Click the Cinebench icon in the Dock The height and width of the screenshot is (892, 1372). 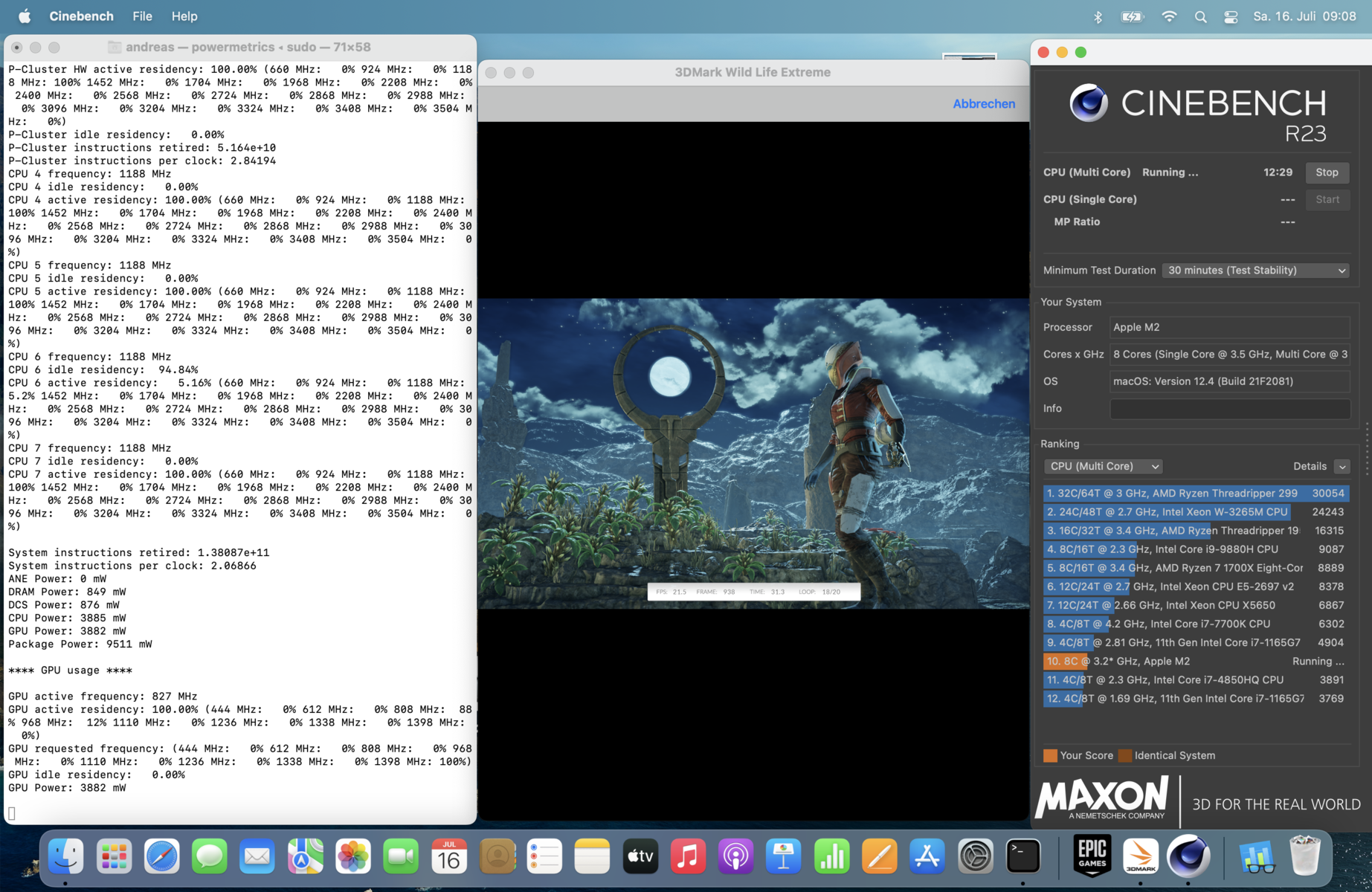pyautogui.click(x=1188, y=856)
